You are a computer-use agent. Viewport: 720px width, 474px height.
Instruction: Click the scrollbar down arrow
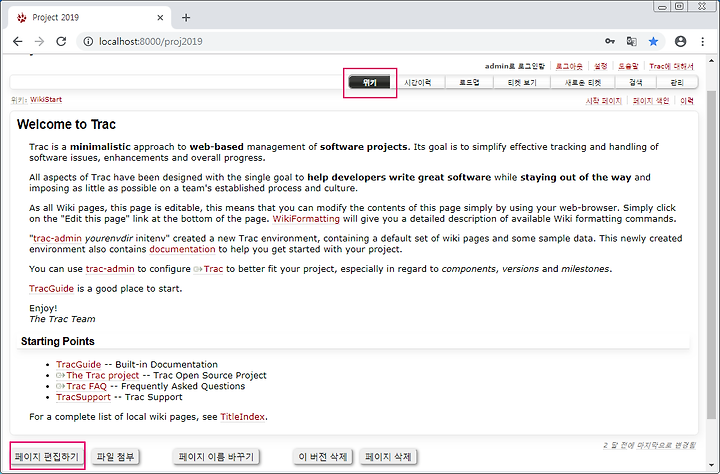[712, 465]
